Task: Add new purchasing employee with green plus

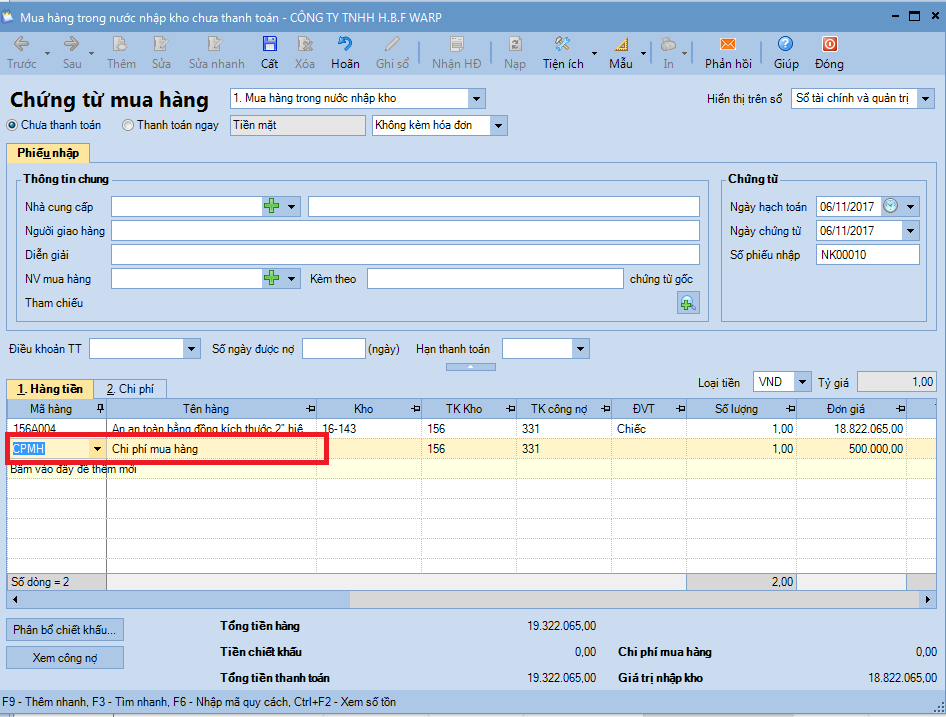Action: pos(271,278)
